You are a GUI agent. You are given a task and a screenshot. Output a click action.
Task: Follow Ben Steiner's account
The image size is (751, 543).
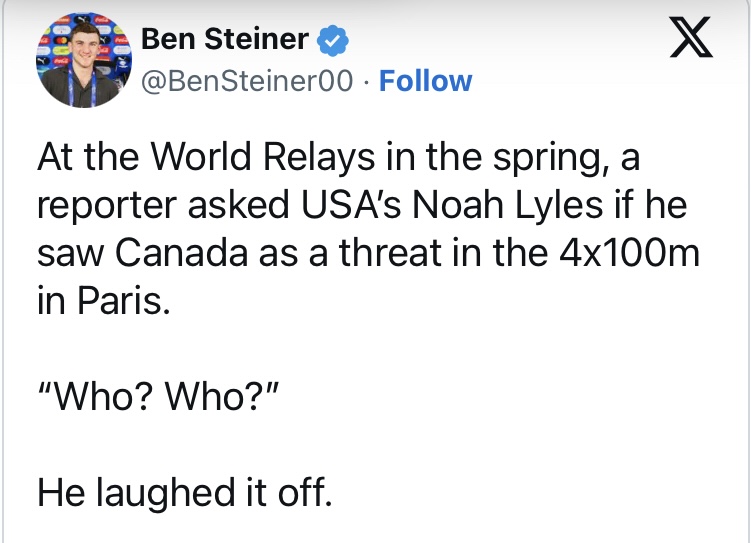tap(426, 81)
